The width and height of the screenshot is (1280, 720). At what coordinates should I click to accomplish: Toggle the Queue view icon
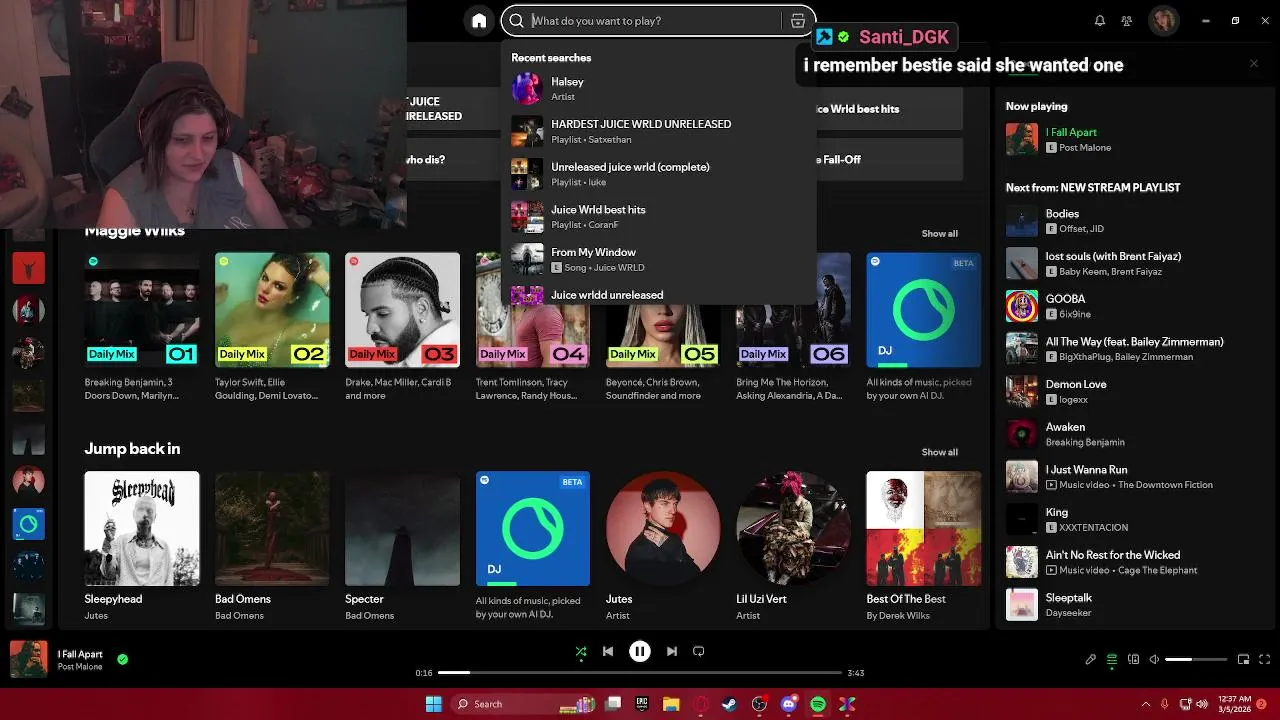pos(1112,660)
